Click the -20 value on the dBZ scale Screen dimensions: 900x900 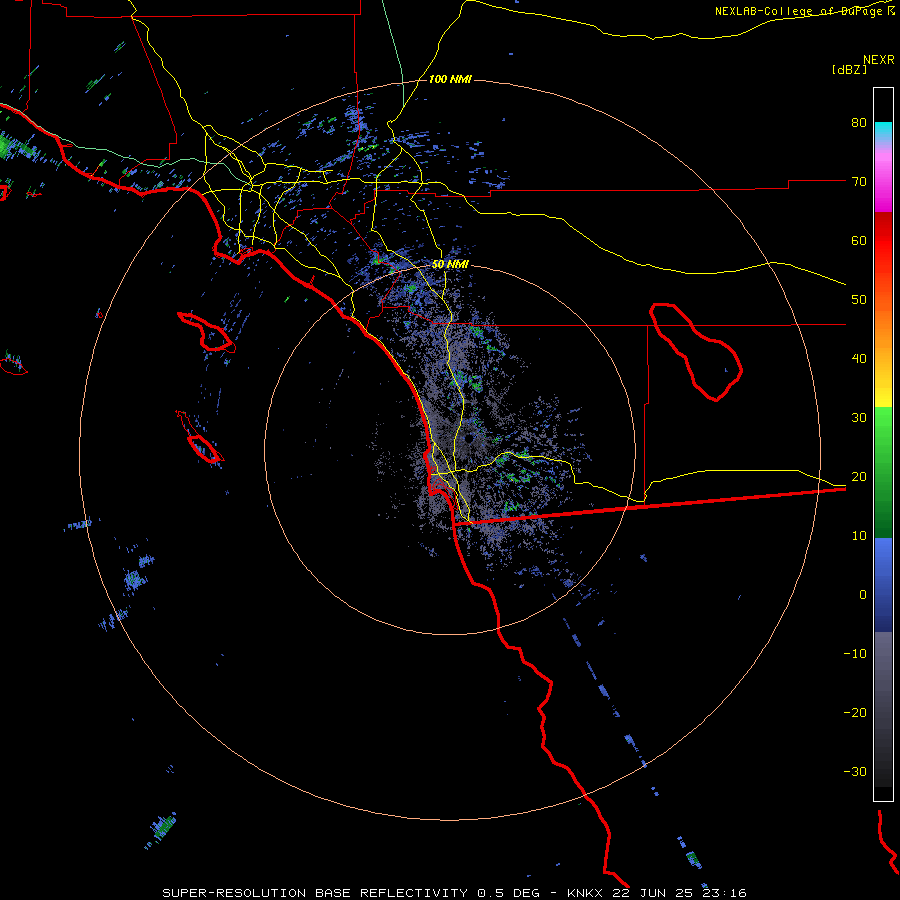point(855,712)
